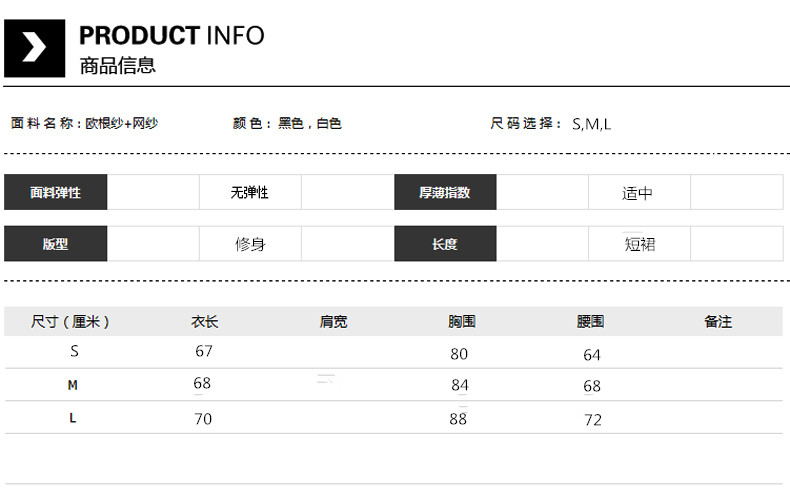Image resolution: width=790 pixels, height=497 pixels.
Task: Click the black chevron arrow icon
Action: click(x=34, y=48)
